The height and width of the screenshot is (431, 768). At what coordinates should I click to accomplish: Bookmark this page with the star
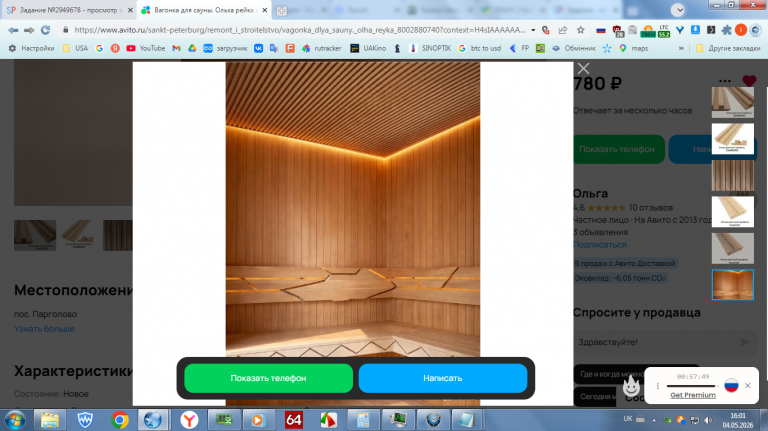pos(580,30)
